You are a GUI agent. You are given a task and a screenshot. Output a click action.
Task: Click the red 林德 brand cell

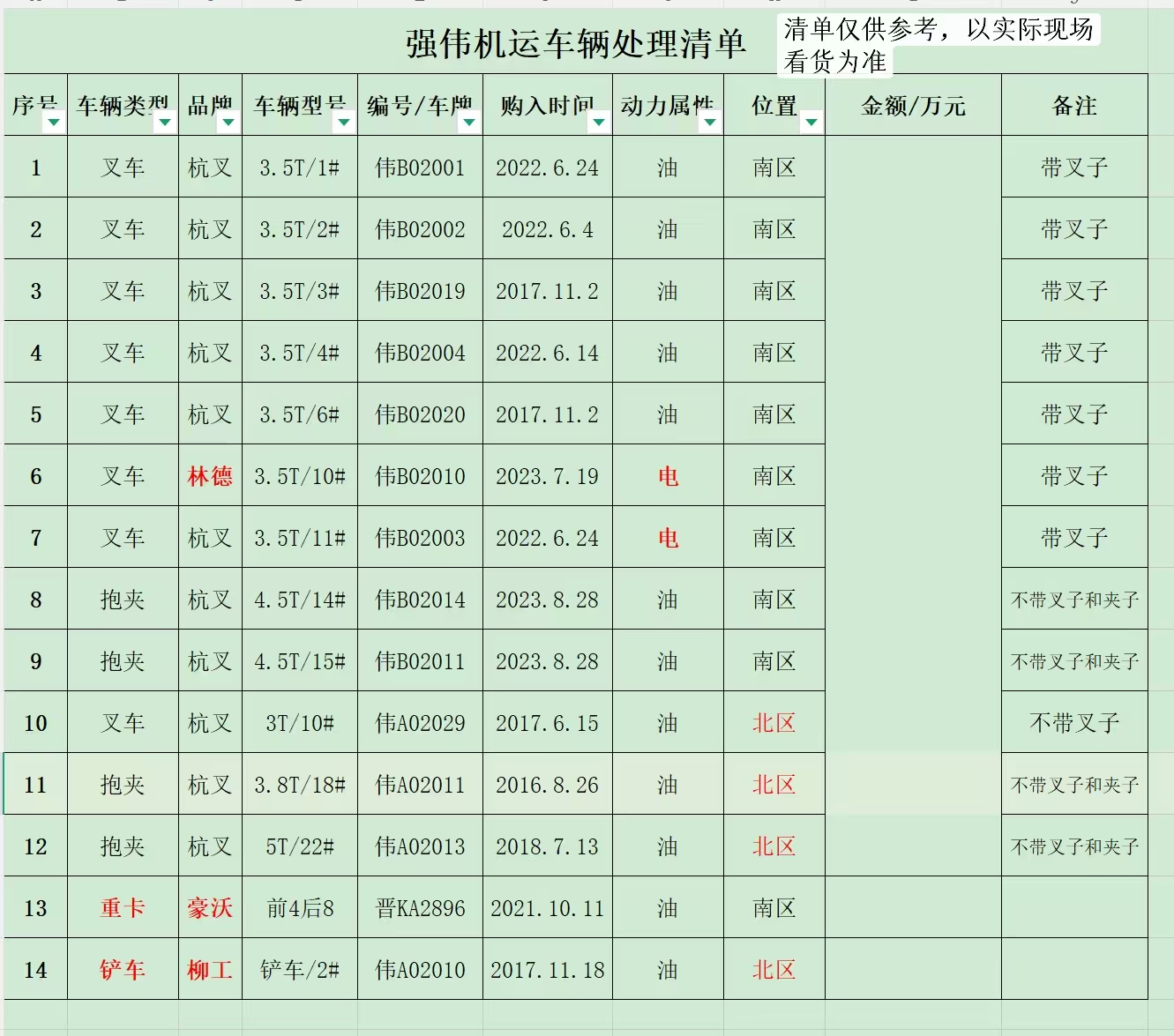pos(210,476)
